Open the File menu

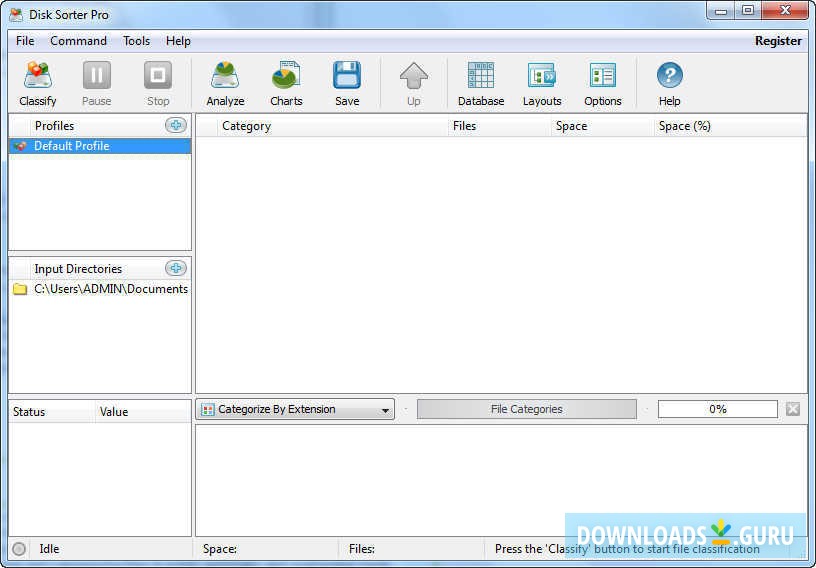(x=25, y=41)
